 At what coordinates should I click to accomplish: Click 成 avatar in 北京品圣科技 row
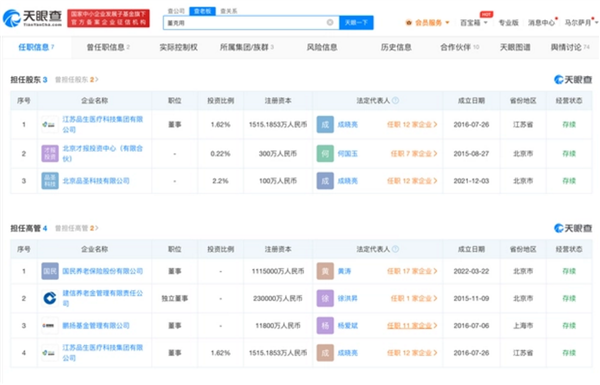[325, 181]
